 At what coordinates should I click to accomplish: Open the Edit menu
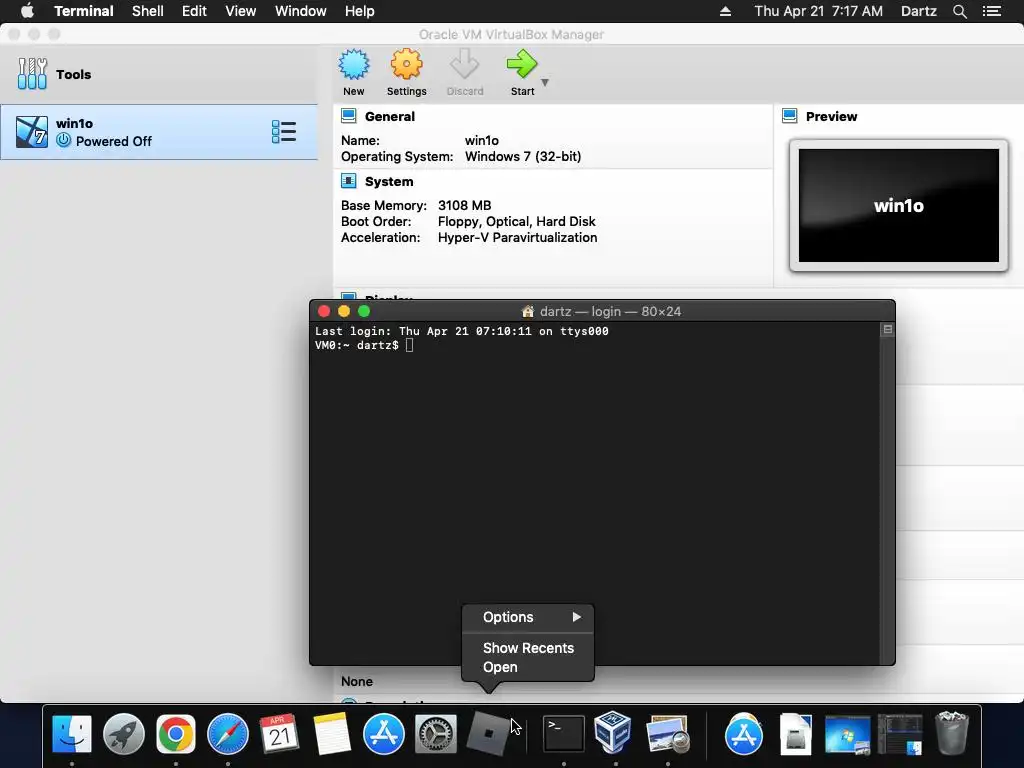pos(194,11)
